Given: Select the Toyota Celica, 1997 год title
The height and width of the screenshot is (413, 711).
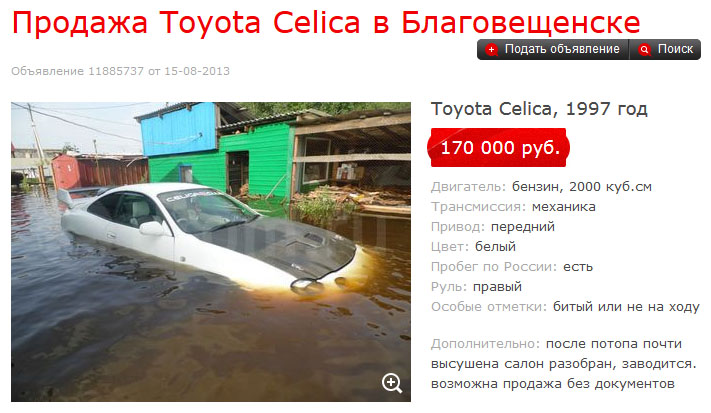Looking at the screenshot, I should click(539, 109).
